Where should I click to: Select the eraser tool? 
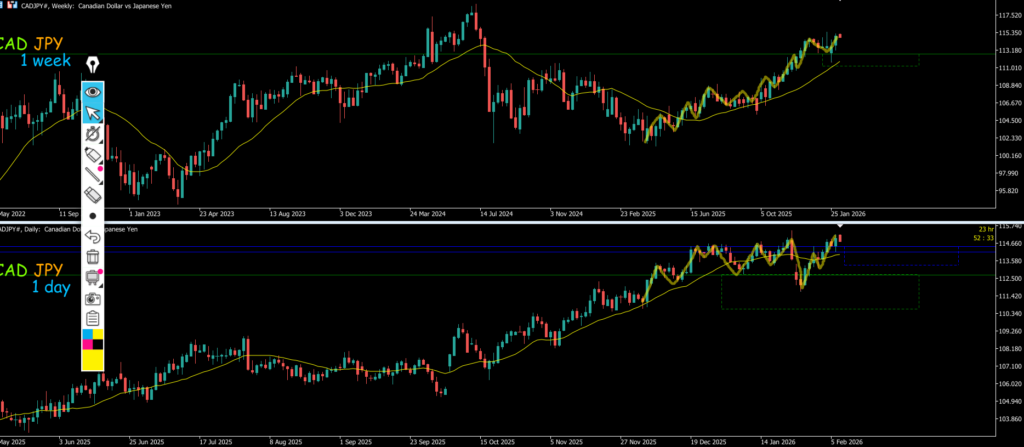(x=93, y=196)
